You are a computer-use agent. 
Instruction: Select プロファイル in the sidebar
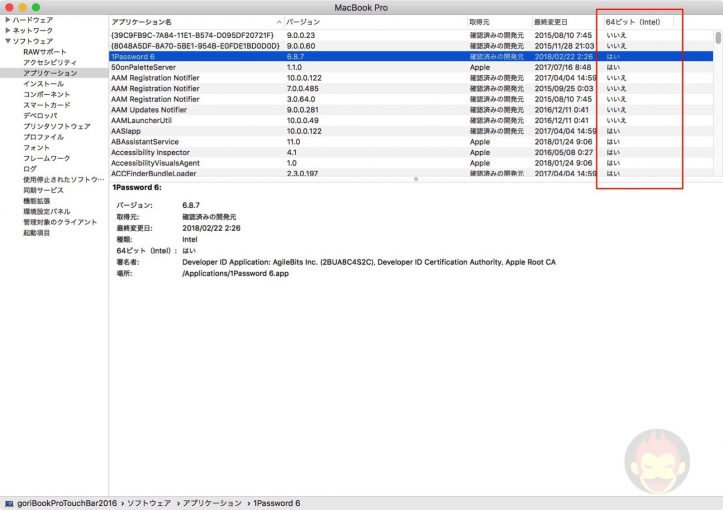pos(43,136)
